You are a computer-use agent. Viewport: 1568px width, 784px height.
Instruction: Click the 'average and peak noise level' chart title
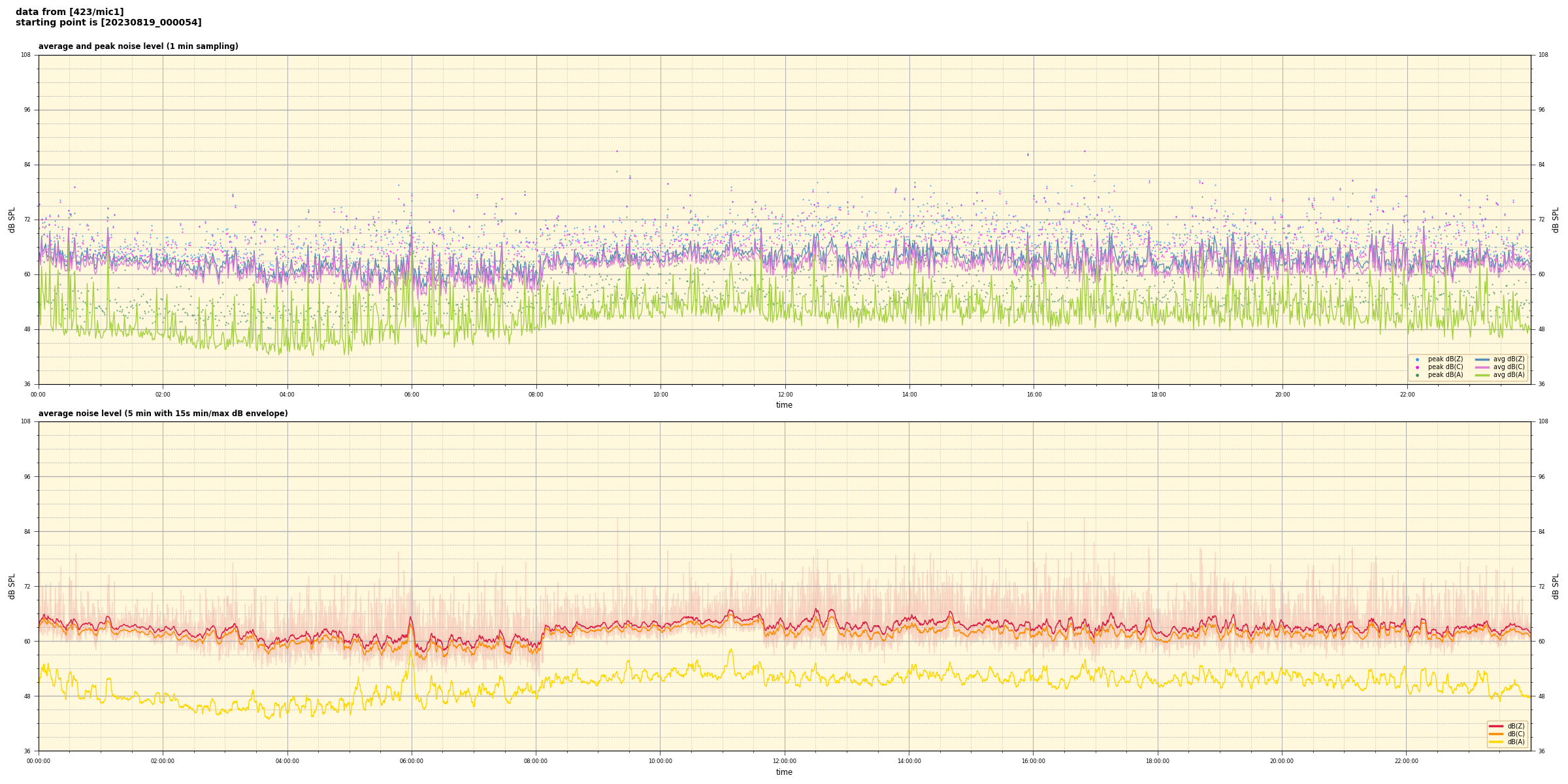coord(138,46)
